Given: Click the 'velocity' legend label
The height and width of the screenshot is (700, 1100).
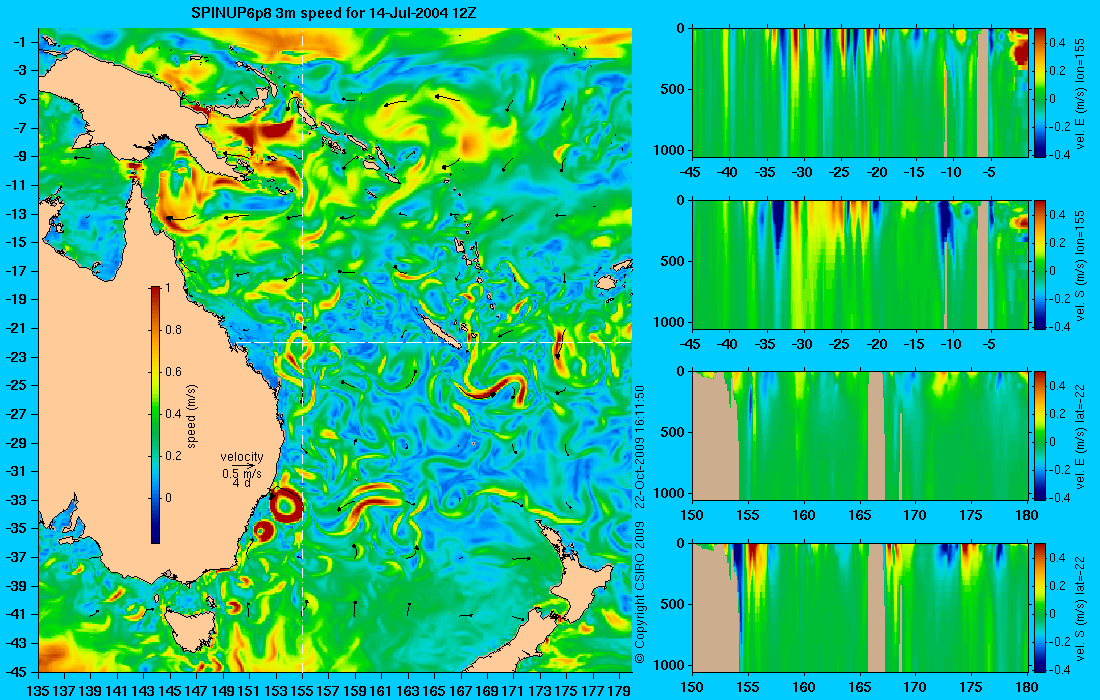Looking at the screenshot, I should (x=241, y=457).
